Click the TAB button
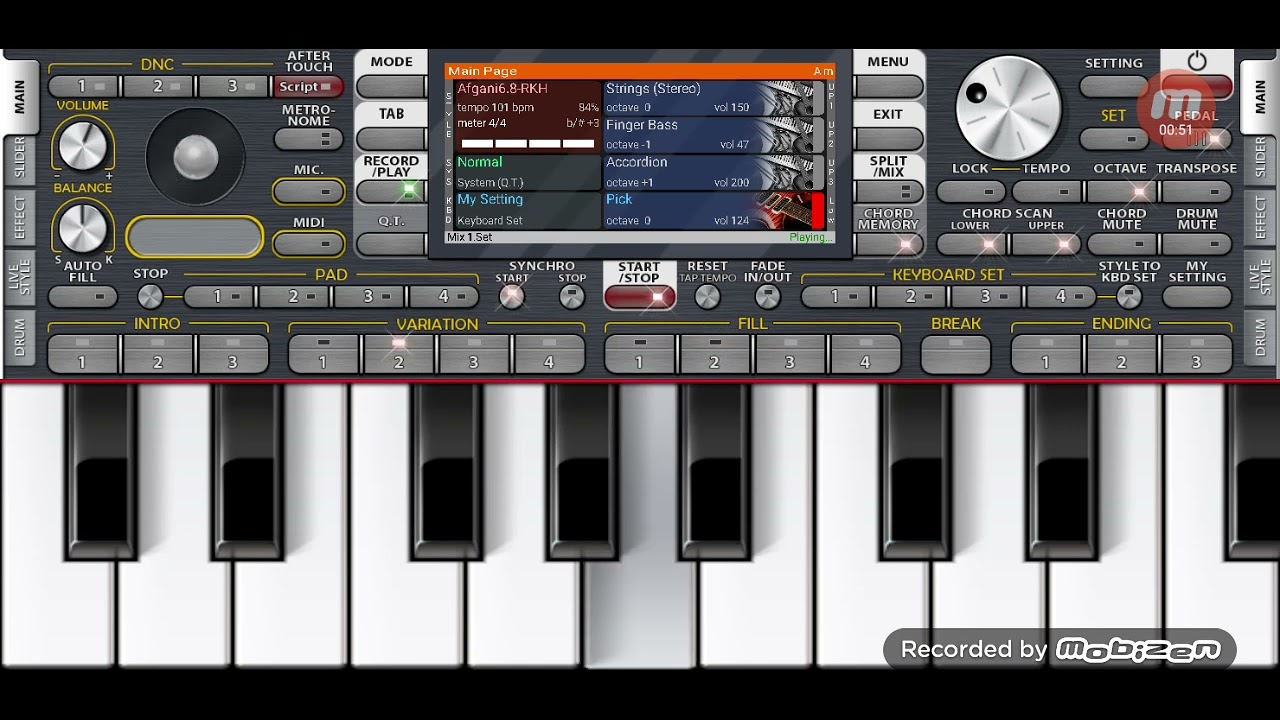Image resolution: width=1280 pixels, height=720 pixels. pos(391,139)
